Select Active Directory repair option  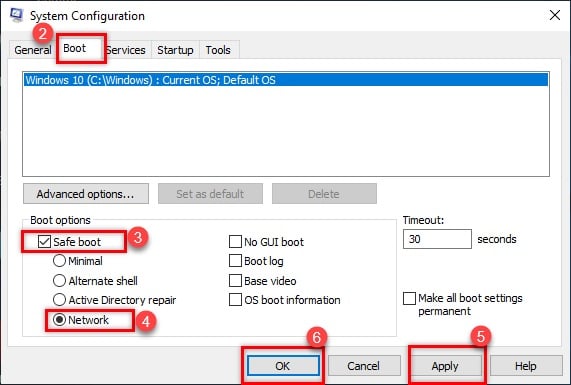[x=59, y=300]
